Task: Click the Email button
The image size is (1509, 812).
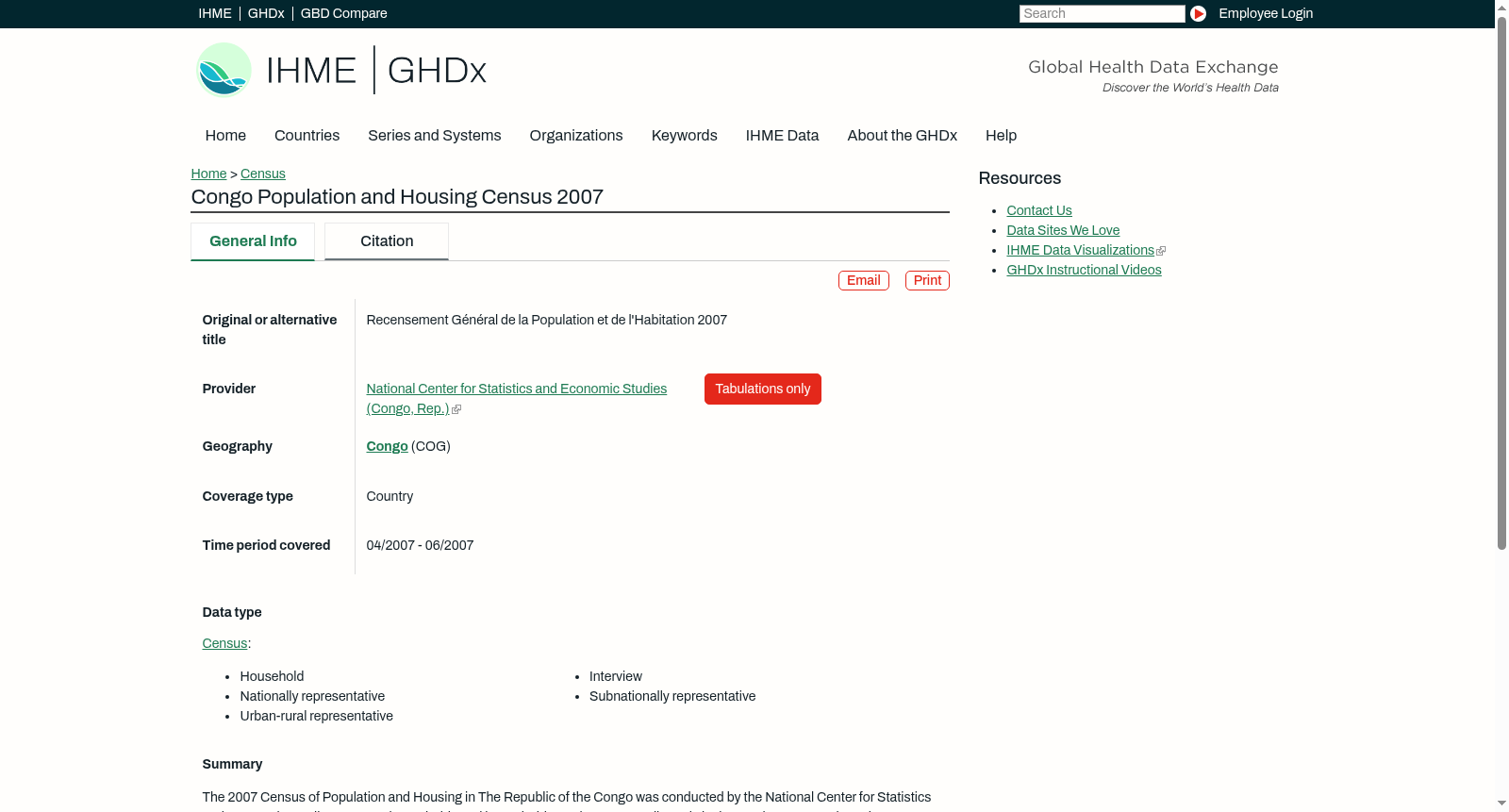Action: 864,280
